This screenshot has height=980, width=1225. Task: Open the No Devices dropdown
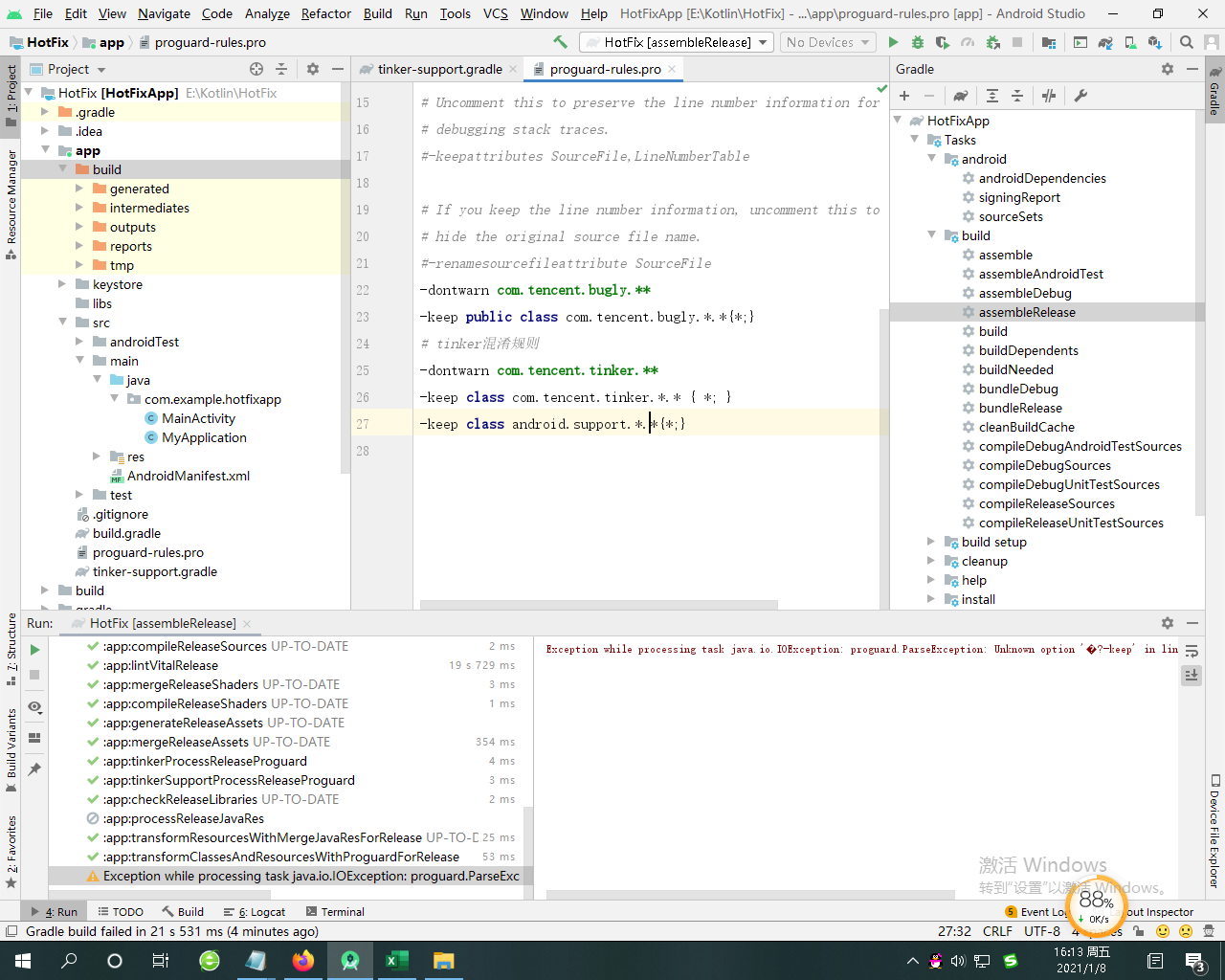(828, 42)
